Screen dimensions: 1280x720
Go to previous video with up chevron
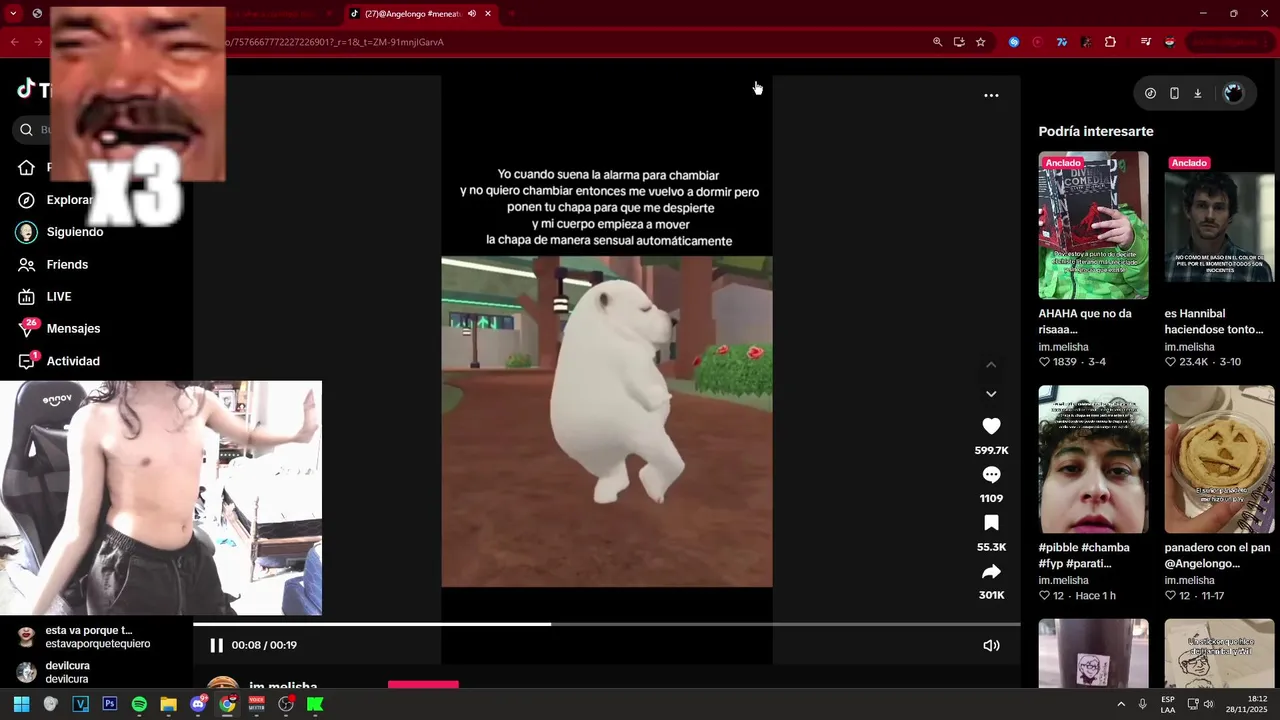(991, 365)
